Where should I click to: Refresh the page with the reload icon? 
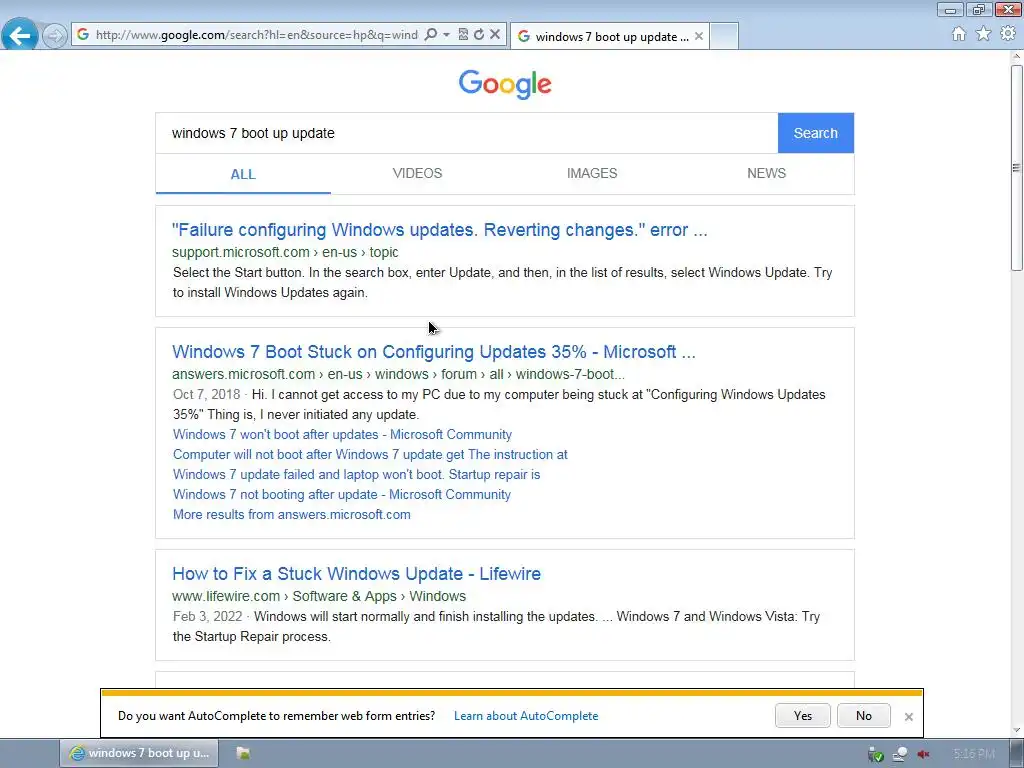479,35
